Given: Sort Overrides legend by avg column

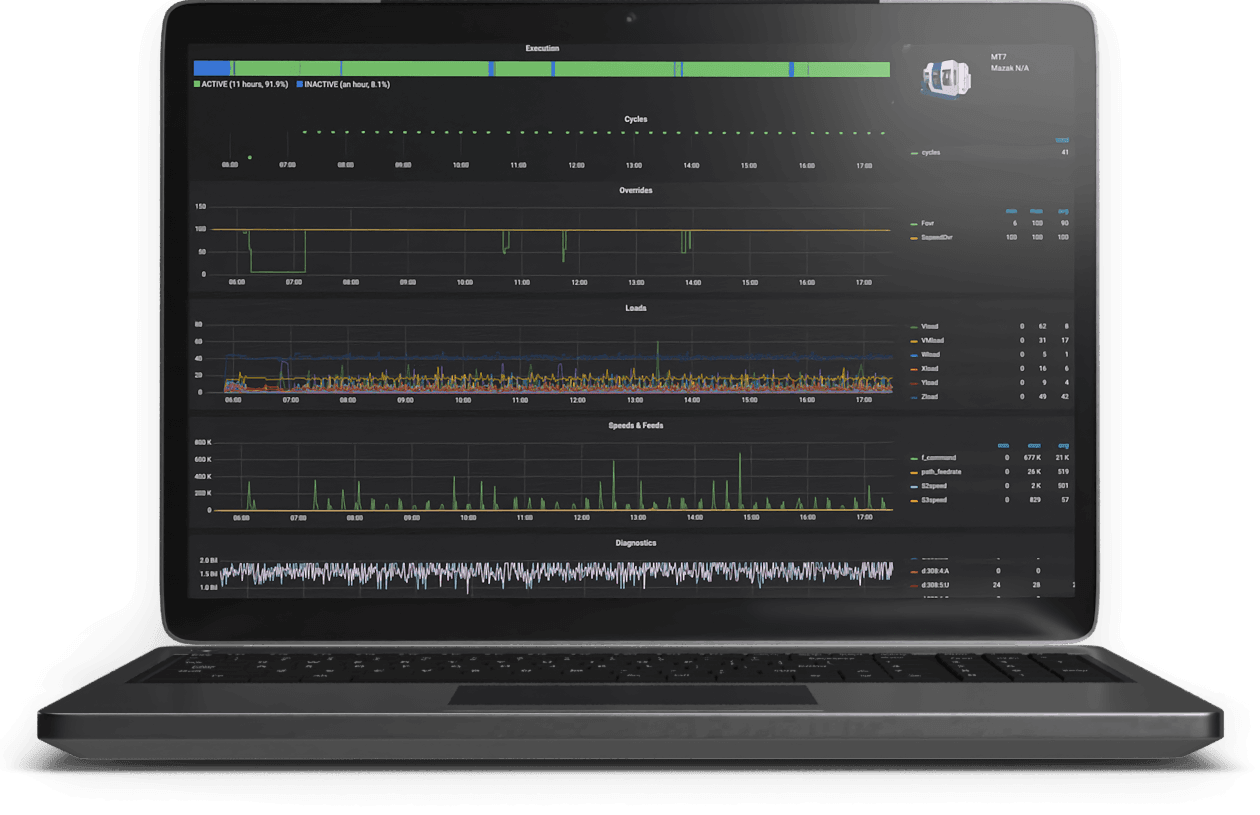Looking at the screenshot, I should tap(1063, 211).
